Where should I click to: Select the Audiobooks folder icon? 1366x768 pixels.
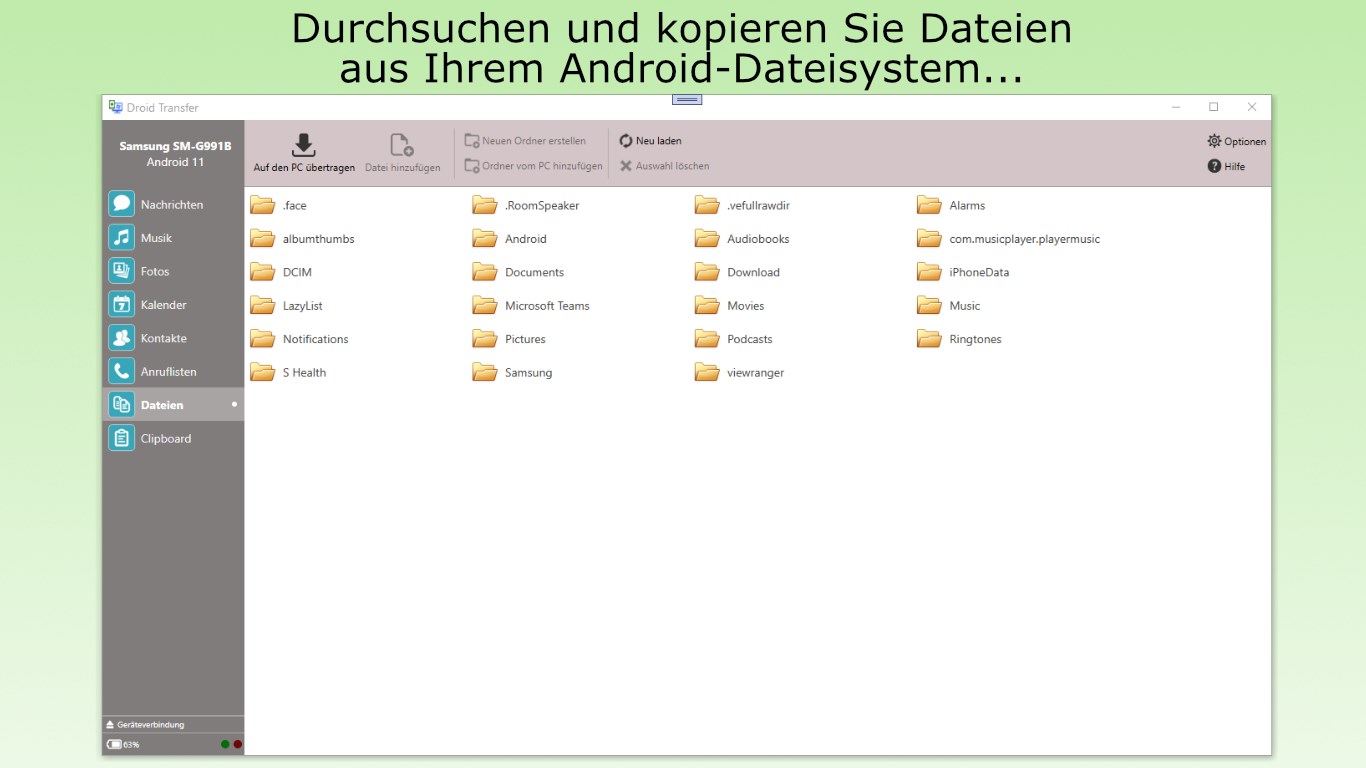pos(707,238)
